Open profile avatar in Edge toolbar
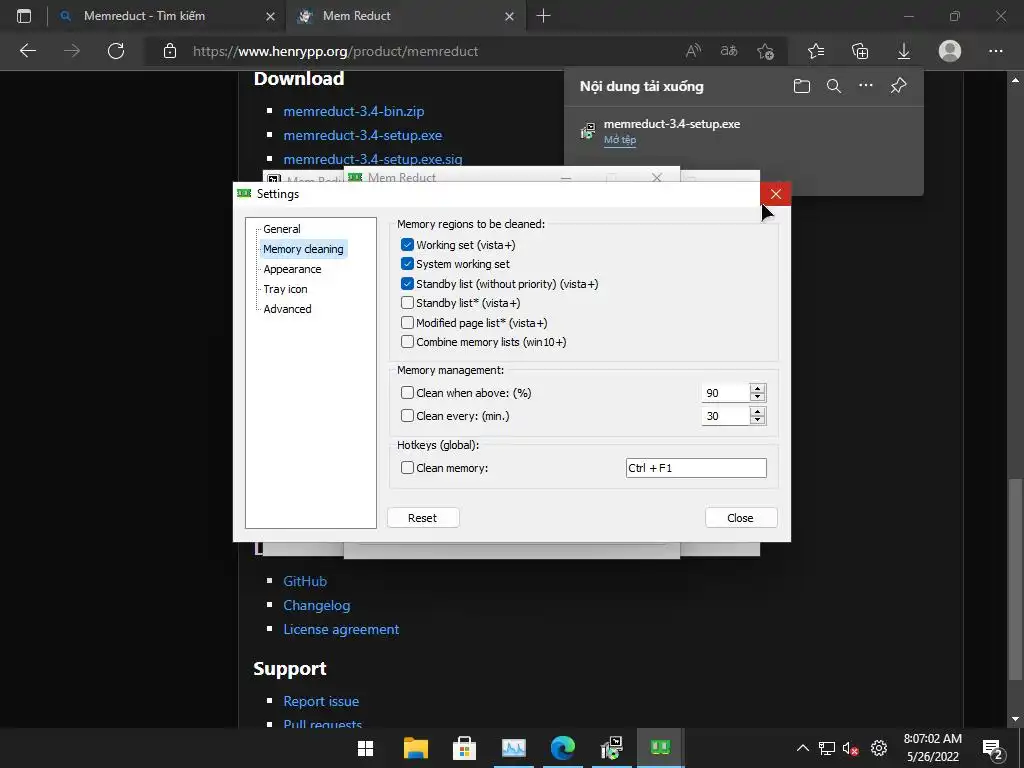 (950, 51)
